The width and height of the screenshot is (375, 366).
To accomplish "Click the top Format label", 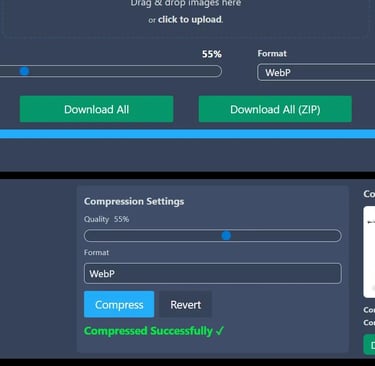I will [272, 53].
